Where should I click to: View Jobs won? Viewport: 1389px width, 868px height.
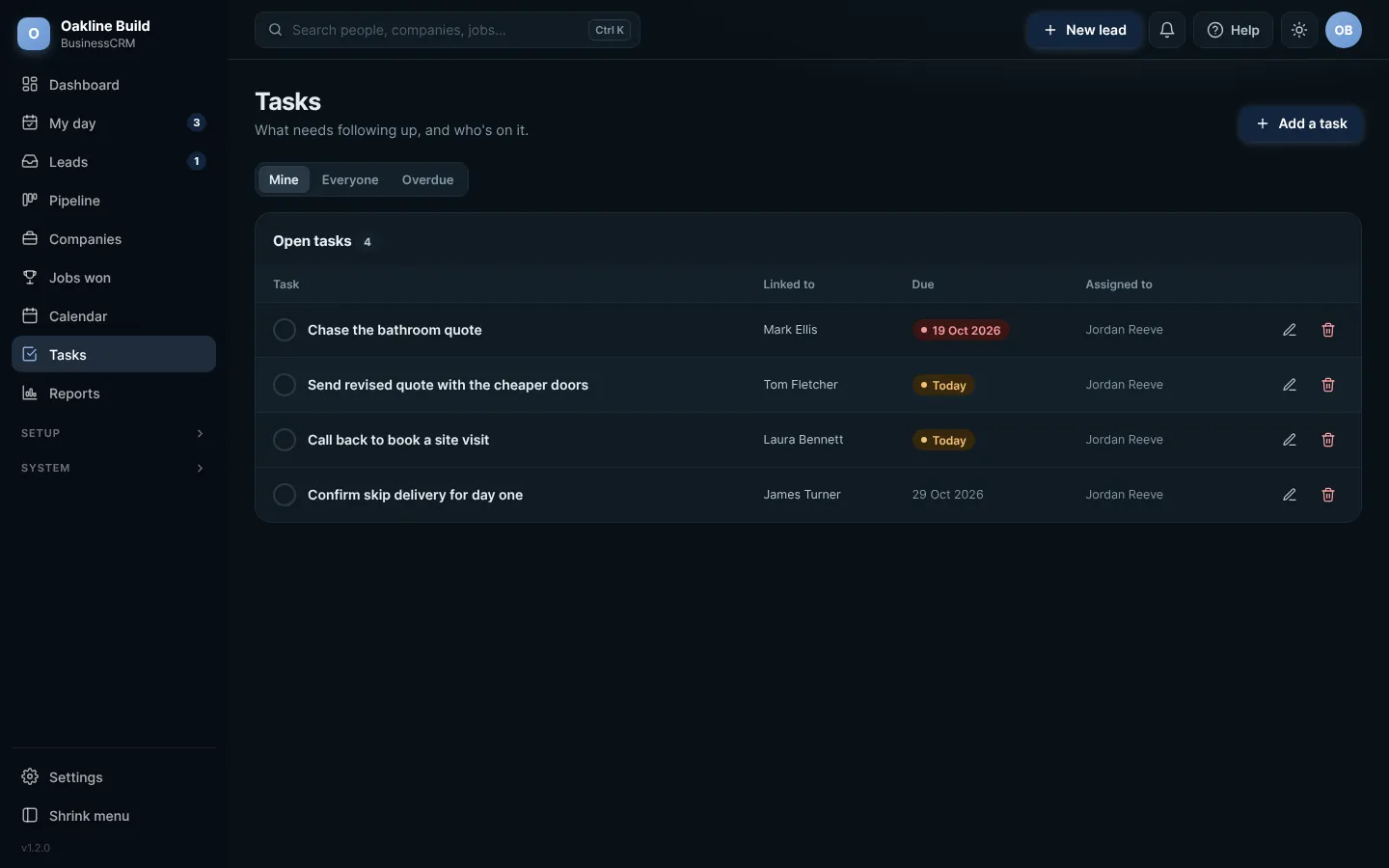point(114,278)
